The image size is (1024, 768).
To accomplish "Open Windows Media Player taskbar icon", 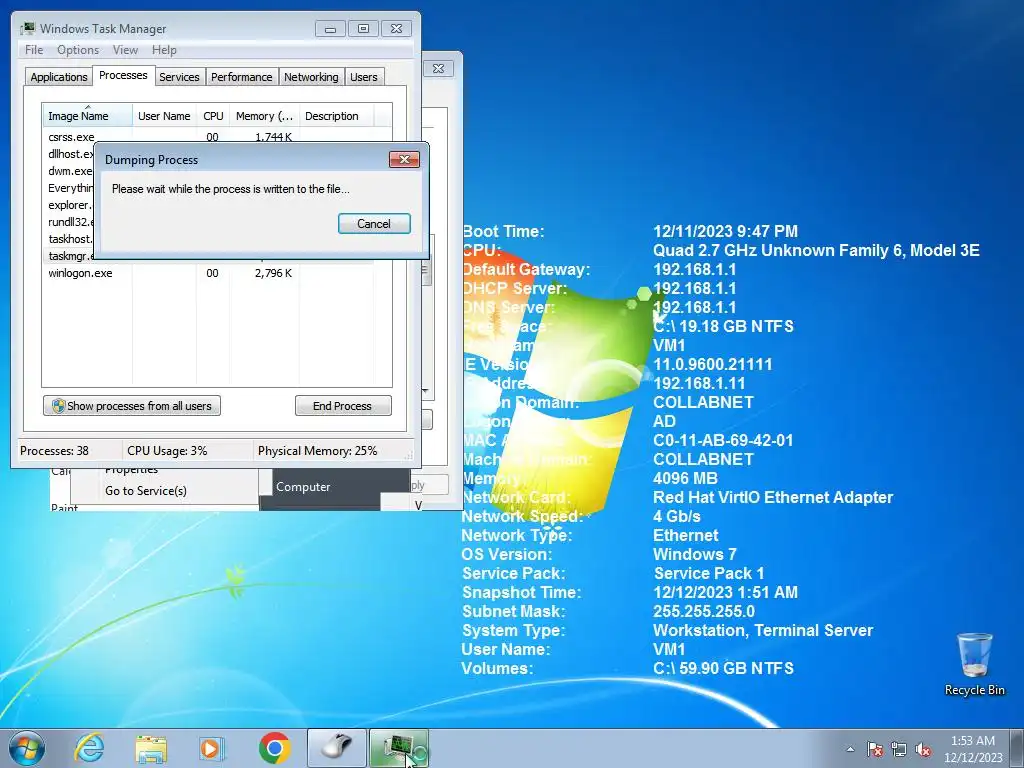I will (x=212, y=748).
